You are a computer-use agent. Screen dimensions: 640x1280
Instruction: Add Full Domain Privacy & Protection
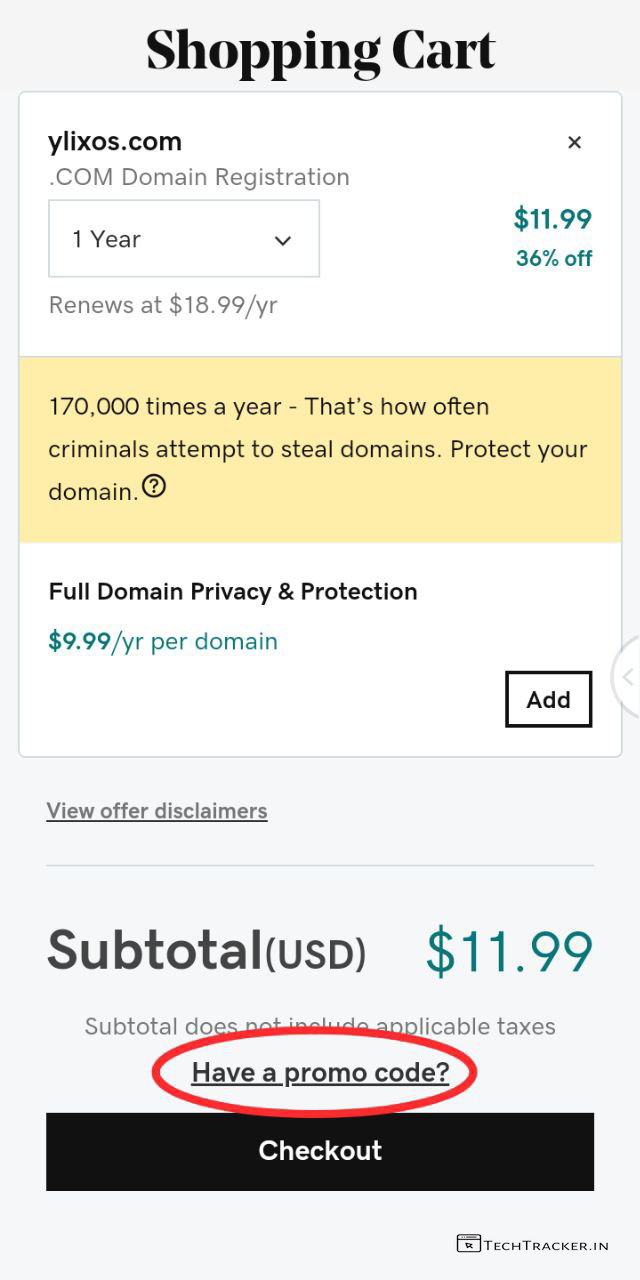click(548, 699)
